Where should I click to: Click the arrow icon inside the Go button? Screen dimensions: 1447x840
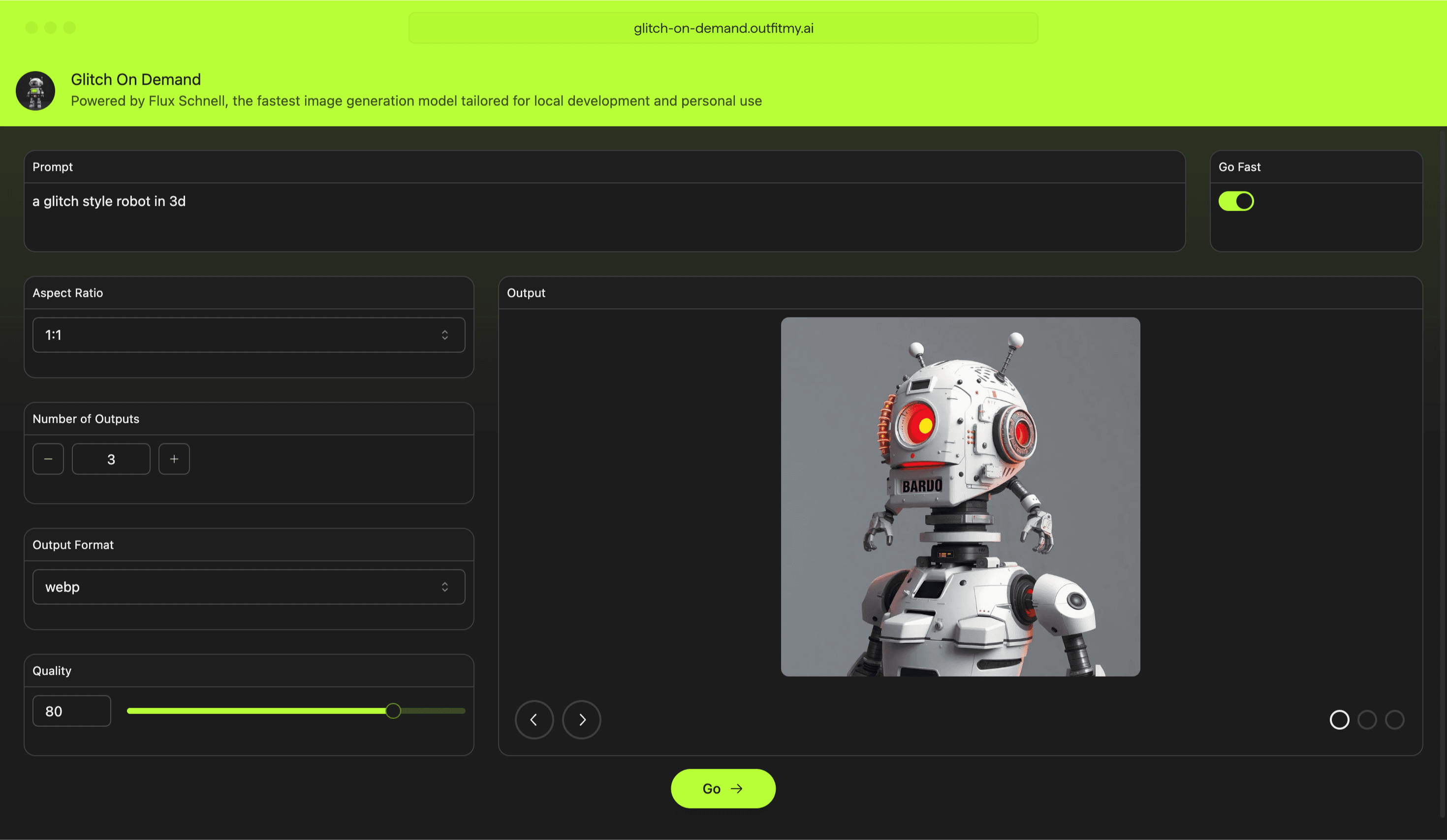(737, 788)
